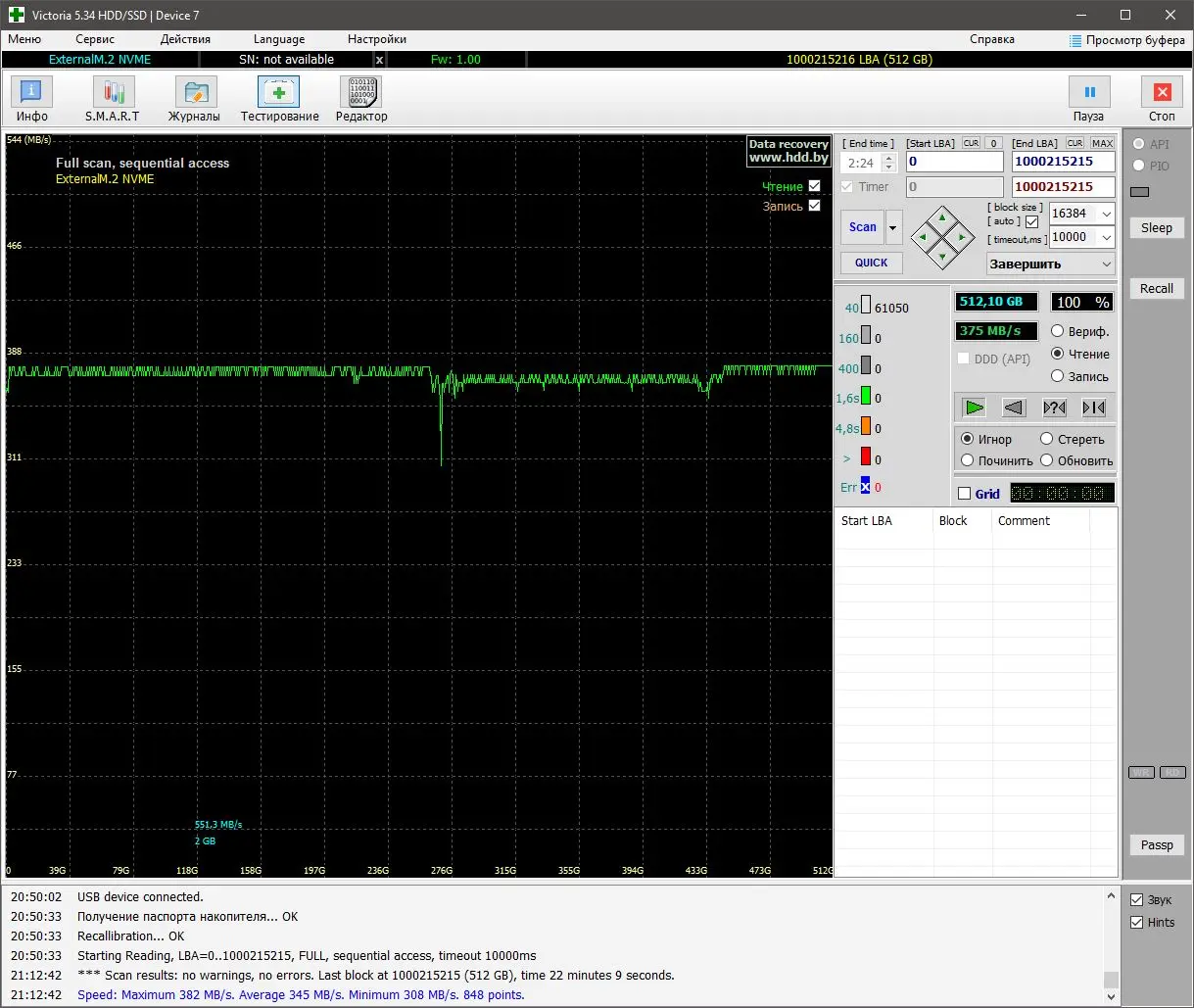1194x1008 pixels.
Task: Click the red 'greater than' block color swatch
Action: 865,456
